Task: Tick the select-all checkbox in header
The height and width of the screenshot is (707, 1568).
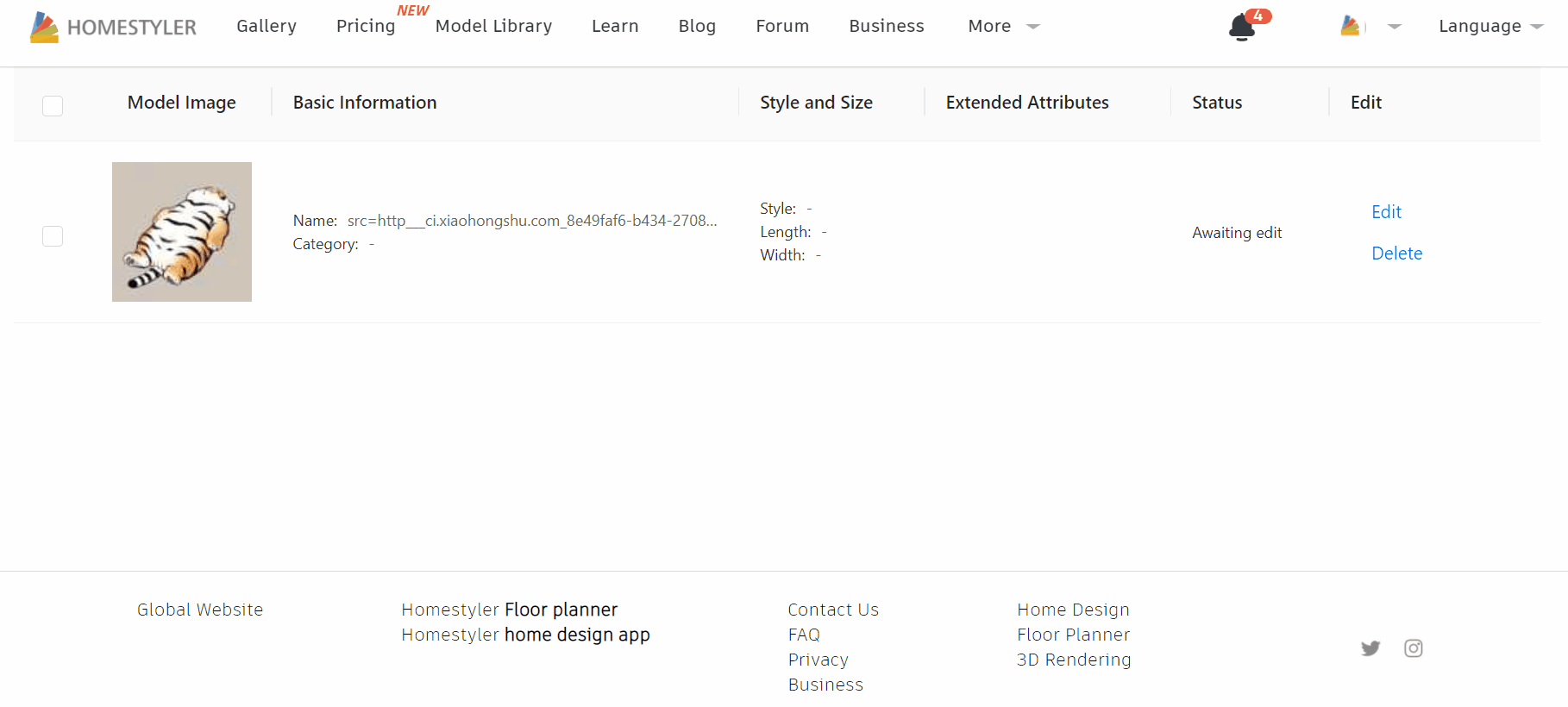Action: pos(53,106)
